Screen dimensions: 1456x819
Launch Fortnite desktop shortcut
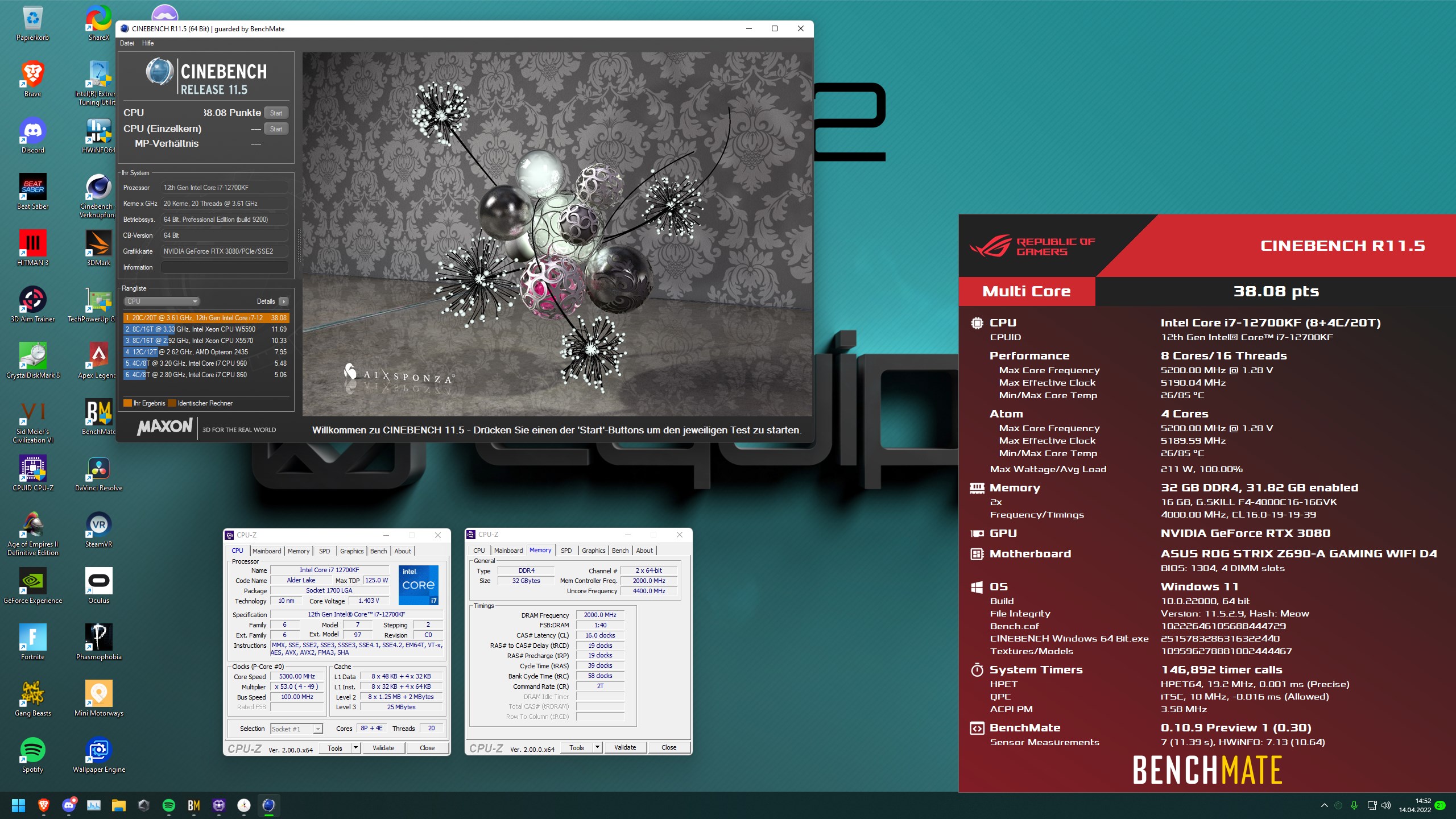32,642
